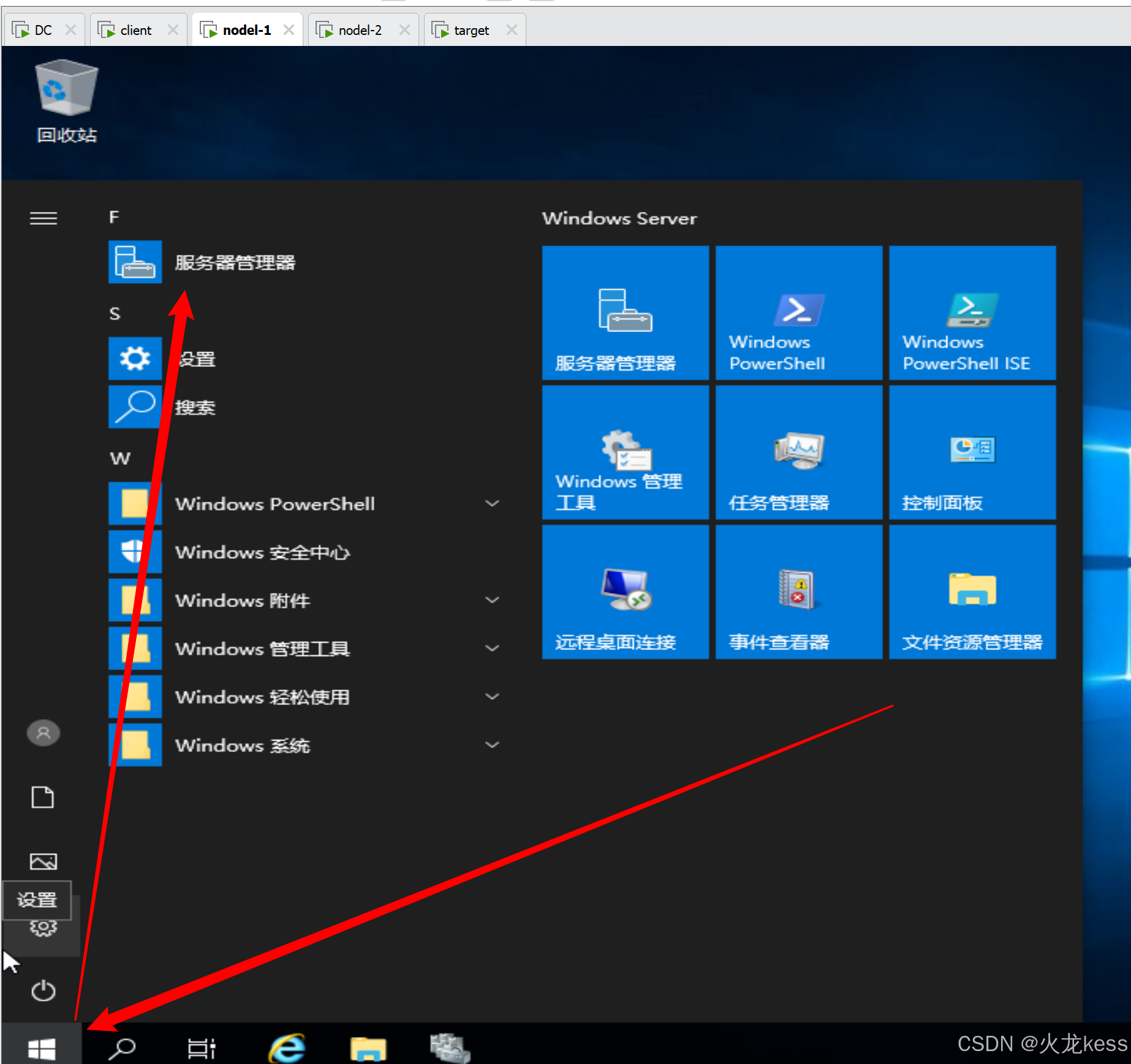This screenshot has height=1064, width=1131.
Task: Jump via the F letter header
Action: click(x=115, y=217)
